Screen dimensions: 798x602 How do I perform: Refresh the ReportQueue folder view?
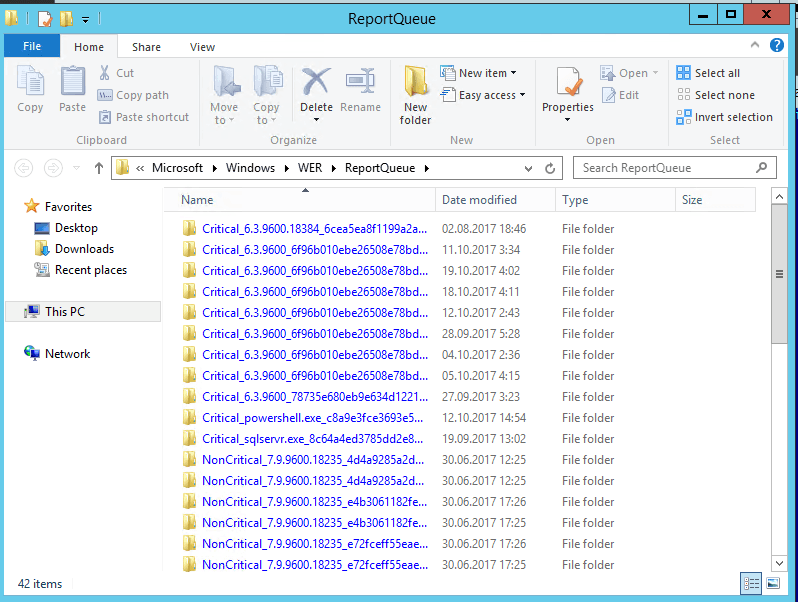(550, 168)
